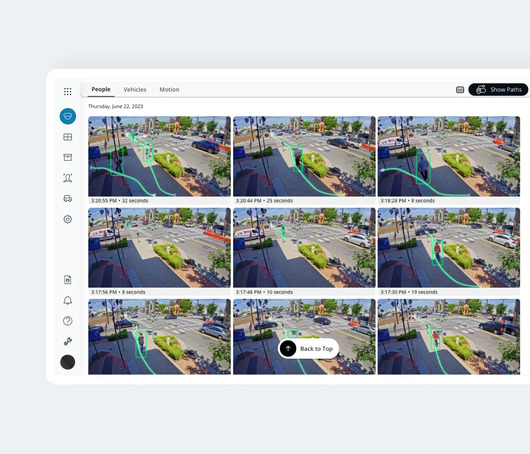Open the apps grid menu icon

pyautogui.click(x=68, y=92)
